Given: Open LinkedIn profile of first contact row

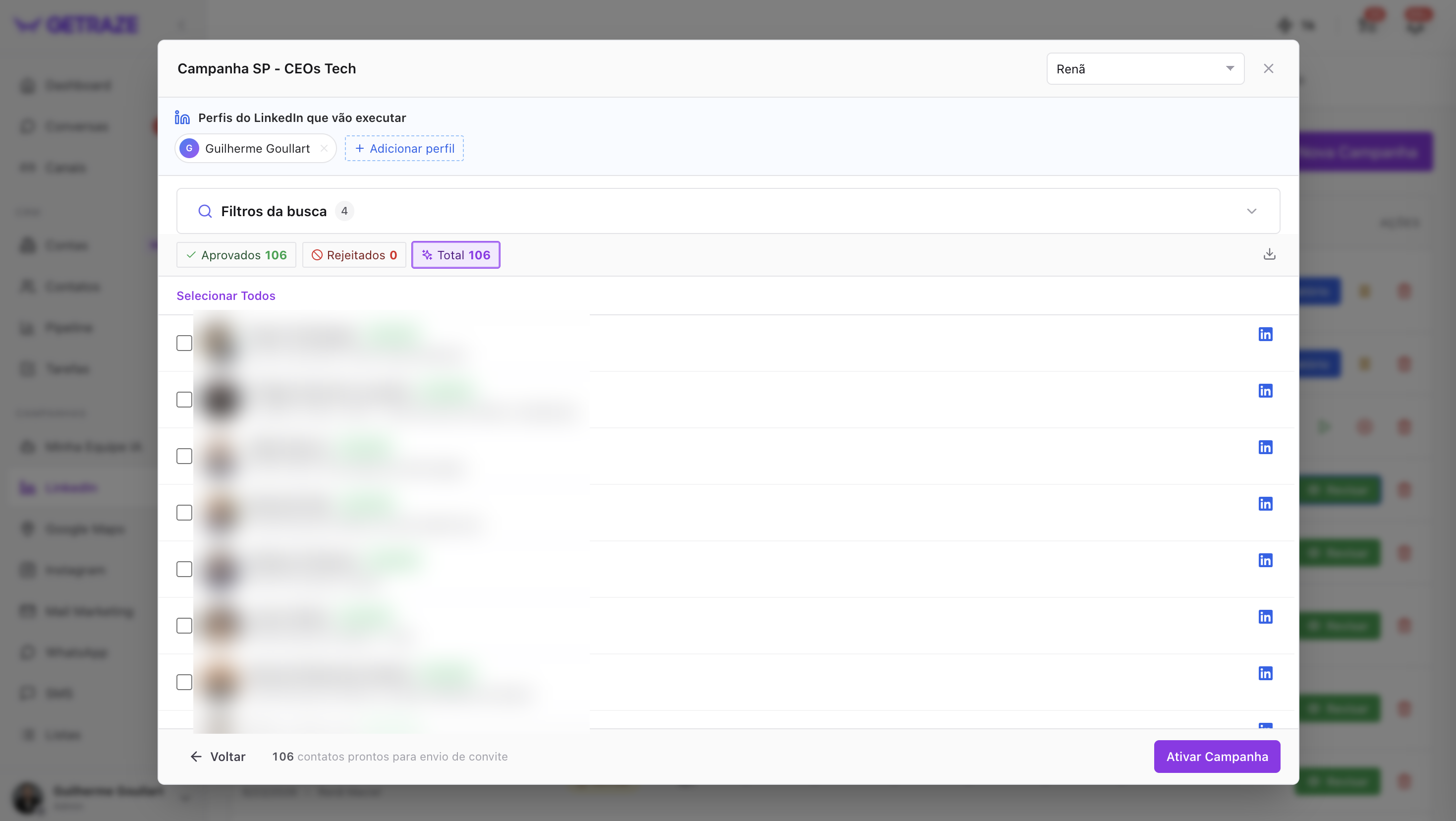Looking at the screenshot, I should point(1265,334).
